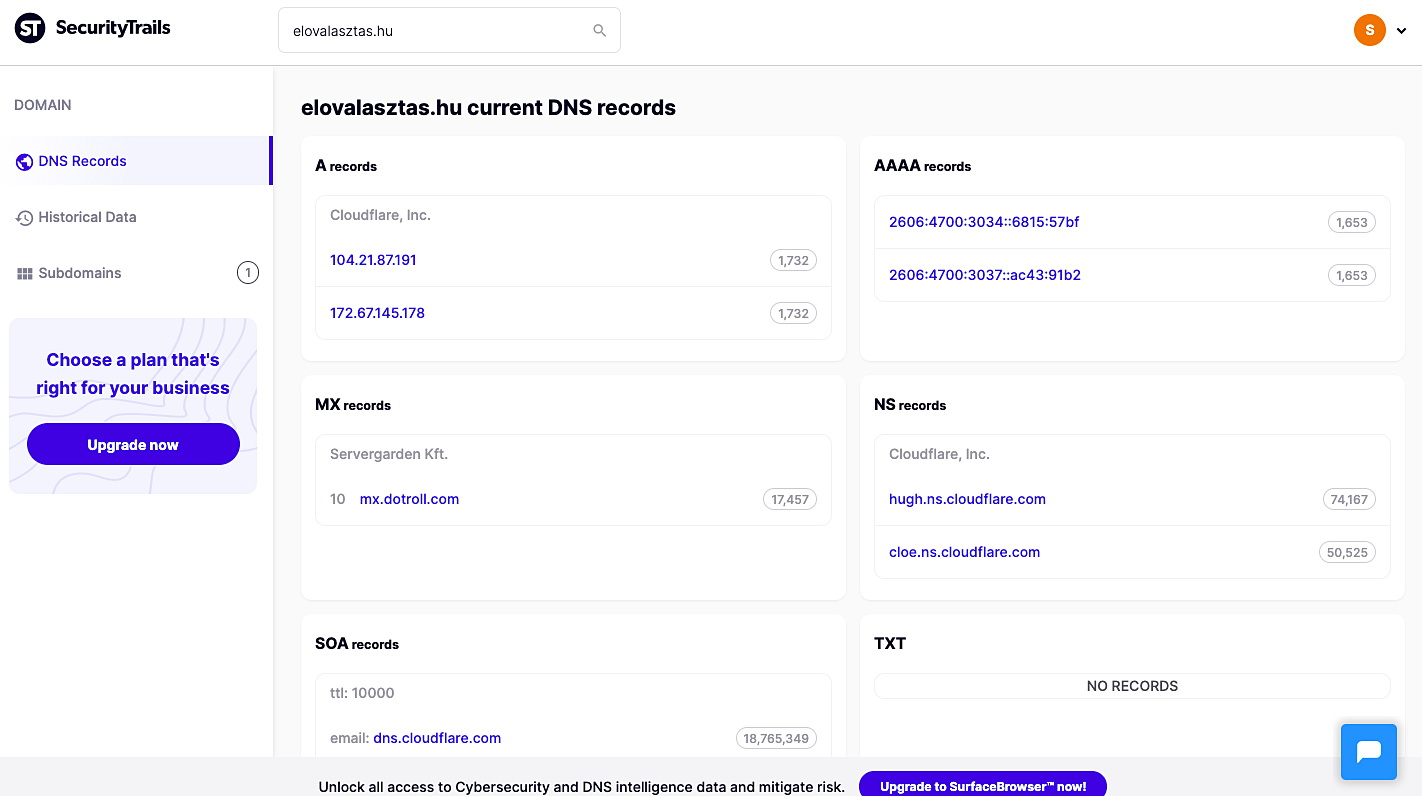Click the AAAA records heading

(922, 166)
